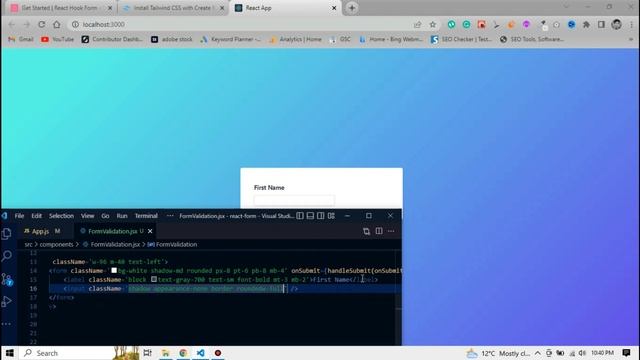The image size is (640, 360).
Task: Toggle the primary sidebar layout icon
Action: [x=300, y=216]
